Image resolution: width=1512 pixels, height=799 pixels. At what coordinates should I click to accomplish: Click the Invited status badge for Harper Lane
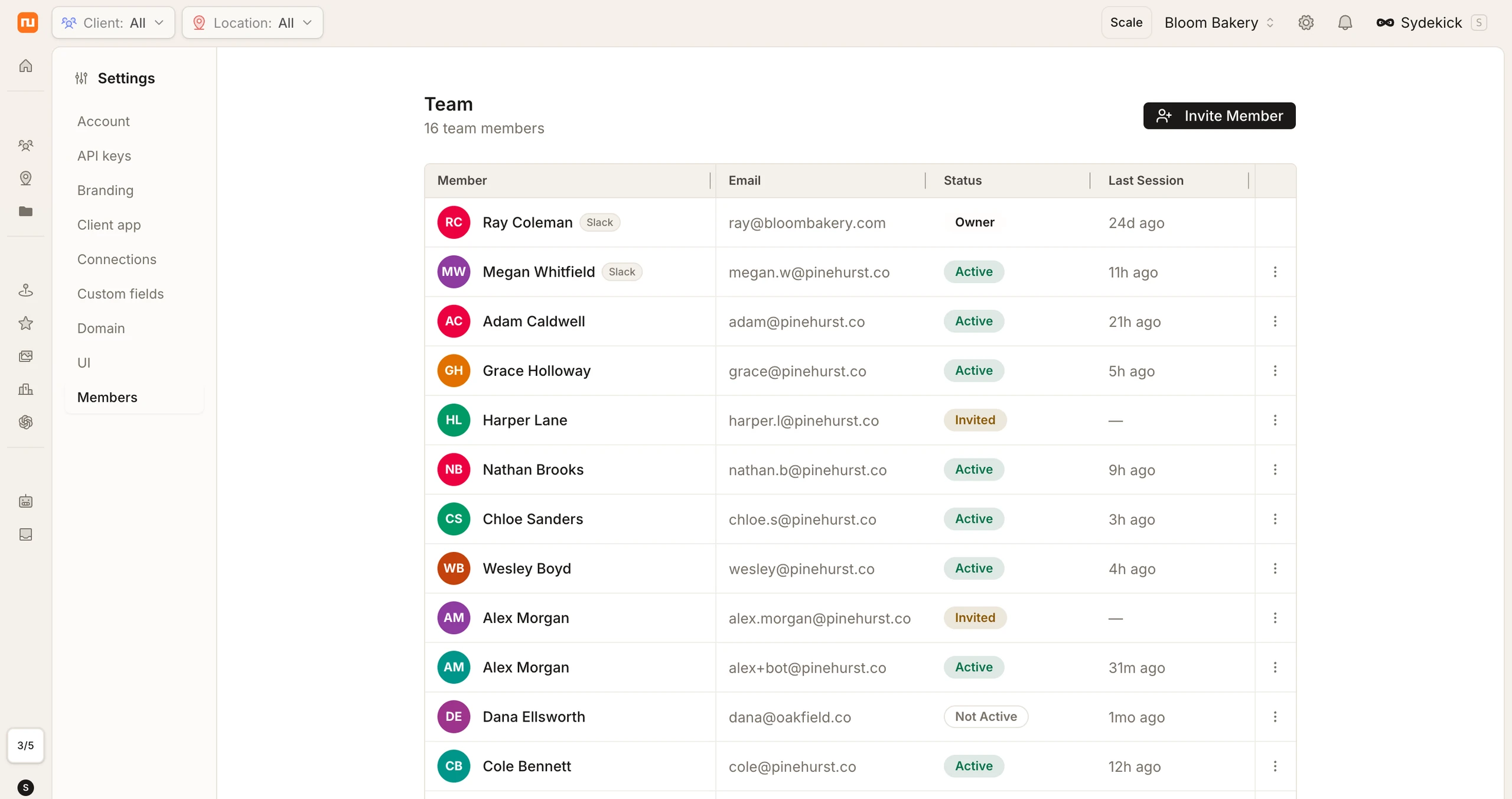(x=975, y=420)
